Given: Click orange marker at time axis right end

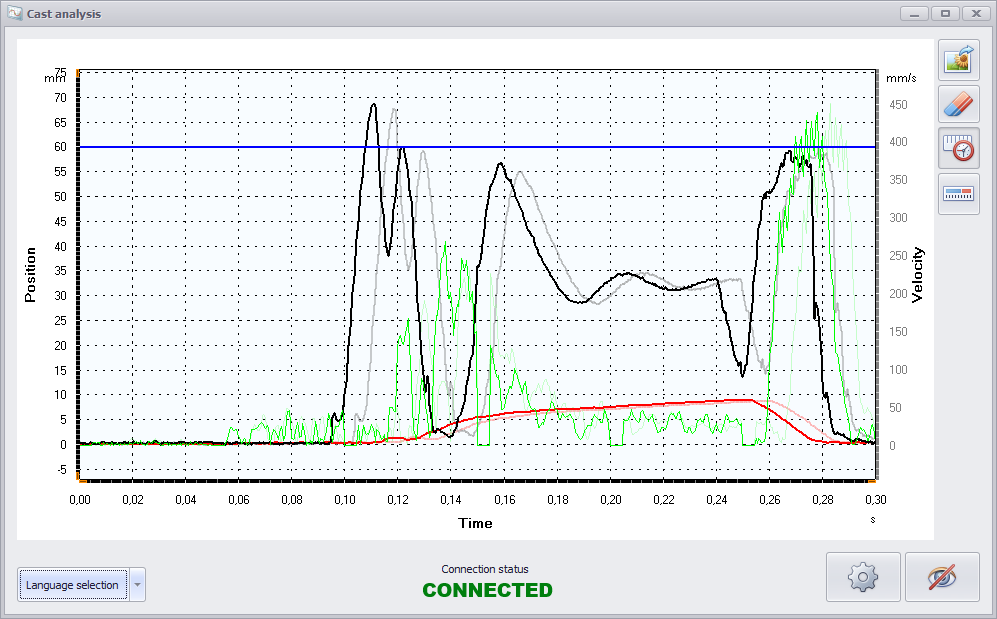Looking at the screenshot, I should pyautogui.click(x=875, y=481).
